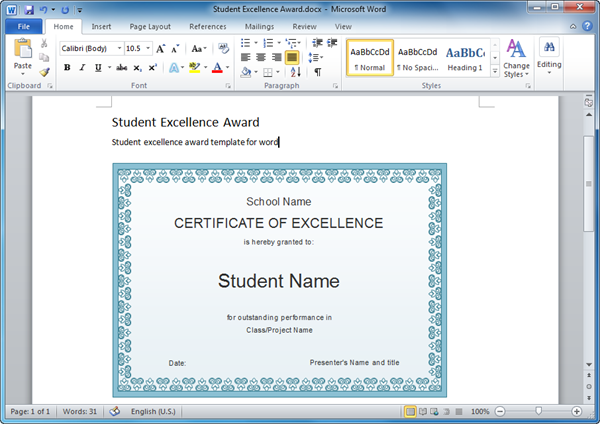Toggle Bold formatting
This screenshot has width=600, height=424.
click(67, 68)
